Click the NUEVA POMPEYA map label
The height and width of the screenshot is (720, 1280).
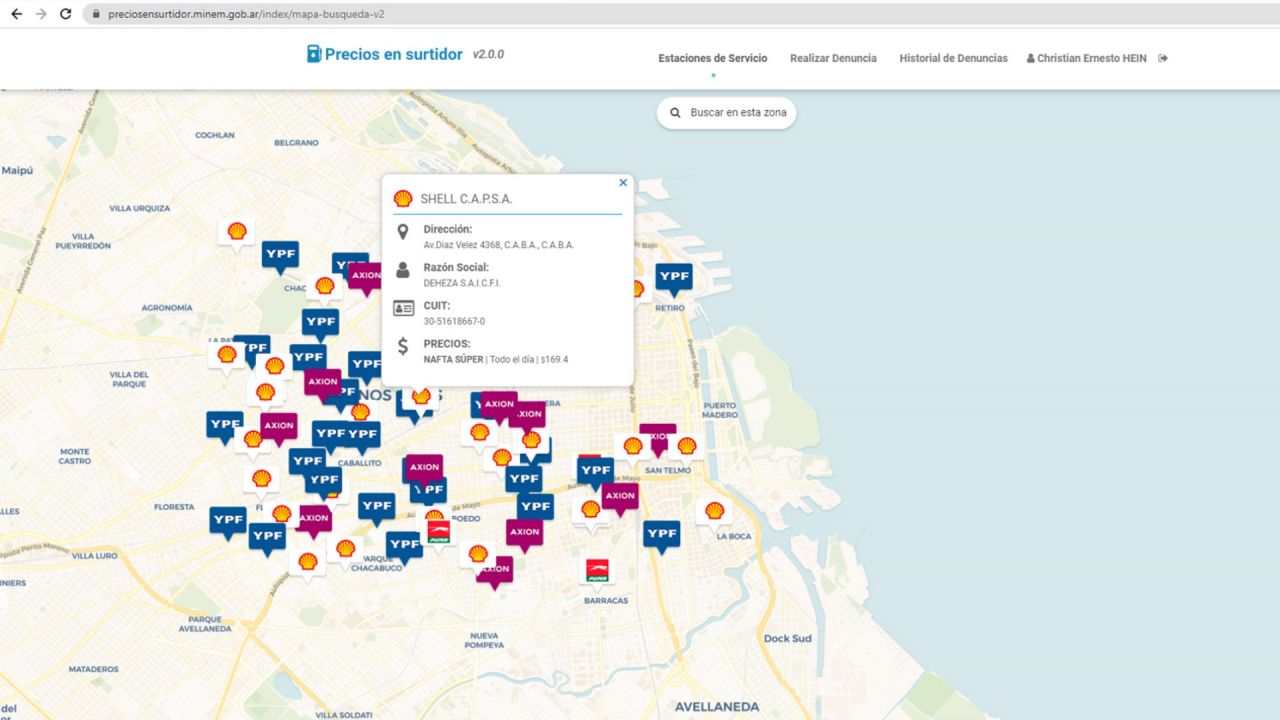pos(483,640)
